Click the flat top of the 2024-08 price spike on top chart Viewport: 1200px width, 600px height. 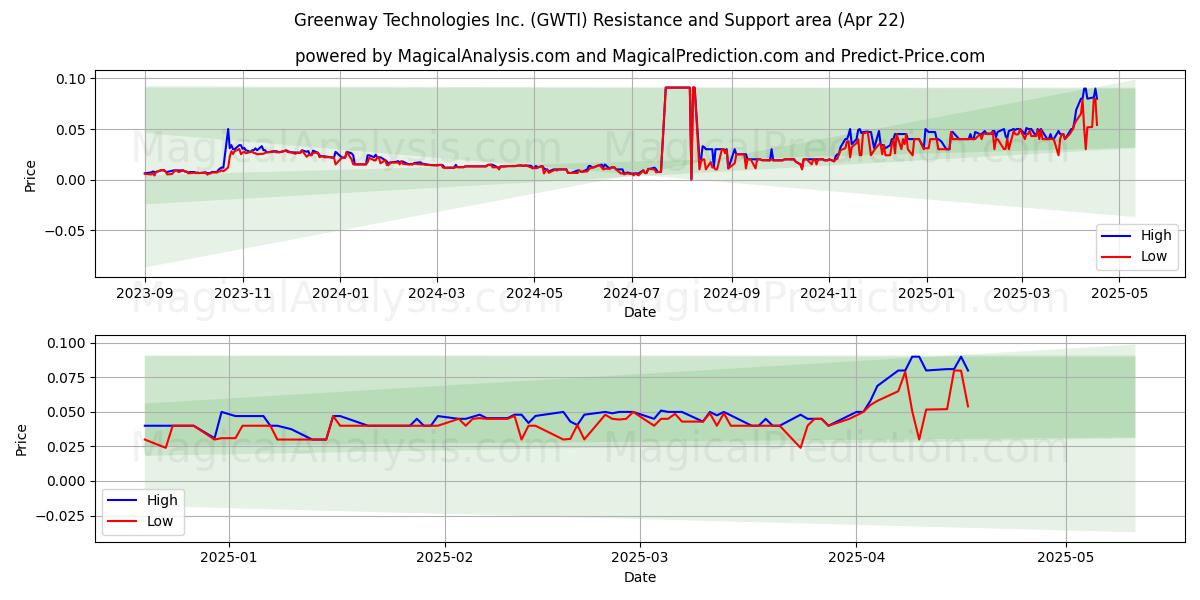point(677,88)
